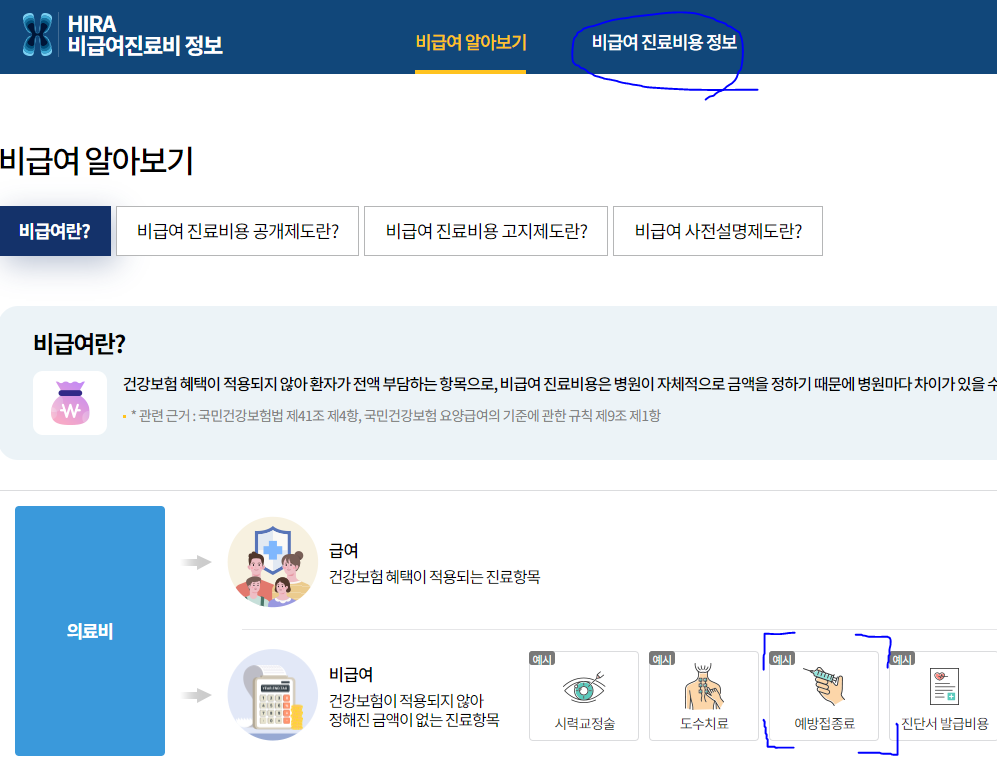
Task: Click the family shield 급여 illustration
Action: pyautogui.click(x=273, y=562)
